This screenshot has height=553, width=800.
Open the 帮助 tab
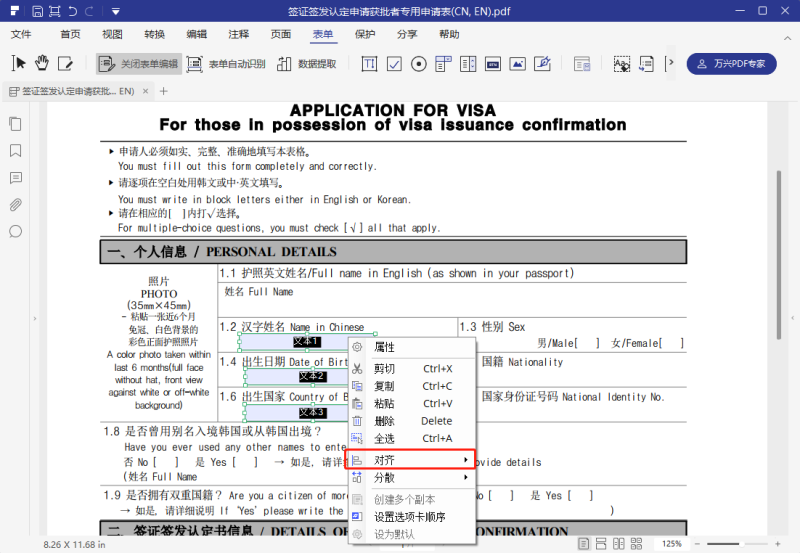(449, 34)
